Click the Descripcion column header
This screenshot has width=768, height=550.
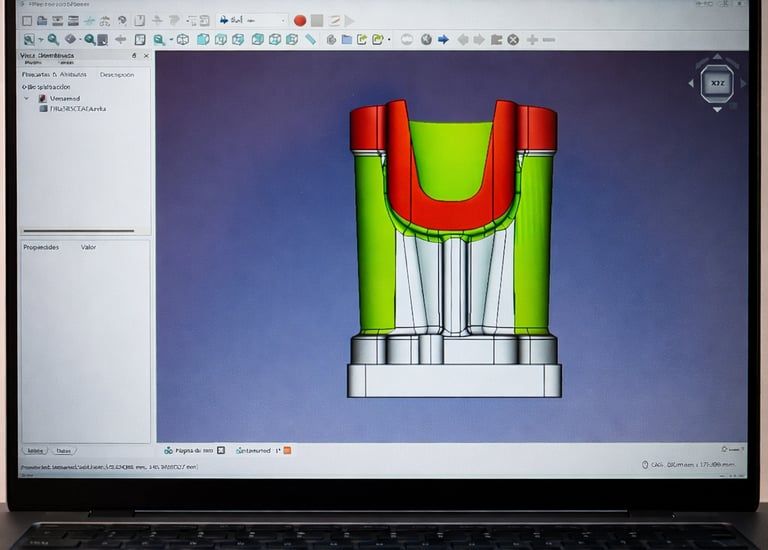[x=117, y=74]
